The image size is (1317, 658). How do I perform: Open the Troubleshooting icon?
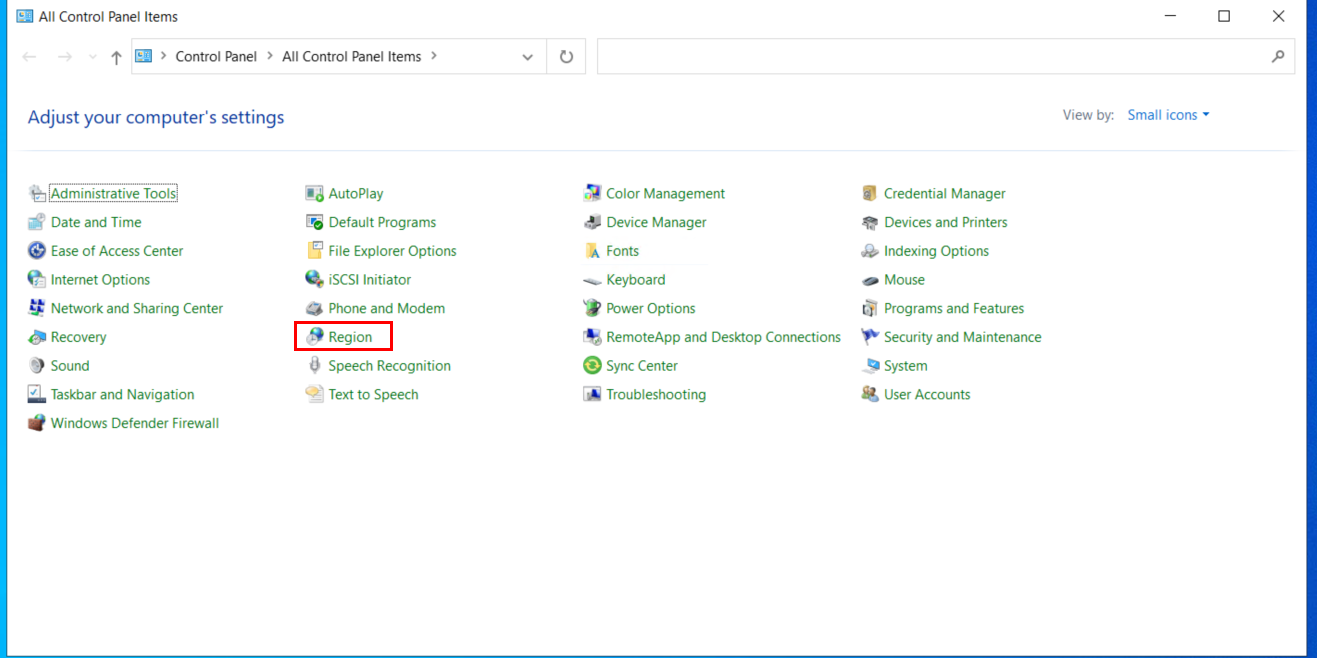point(592,394)
